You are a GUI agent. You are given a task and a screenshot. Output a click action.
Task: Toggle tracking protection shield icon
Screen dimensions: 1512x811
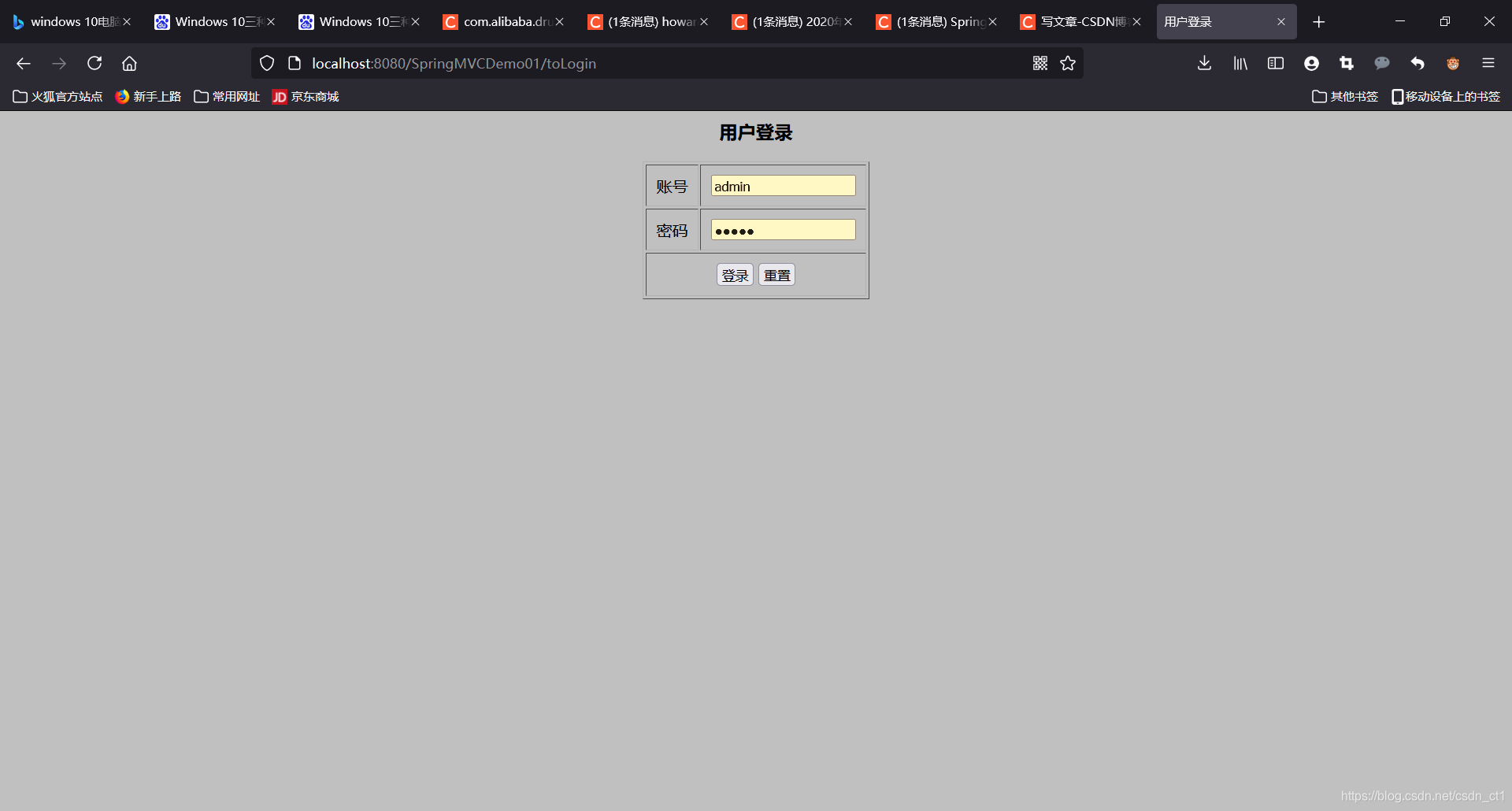coord(267,63)
